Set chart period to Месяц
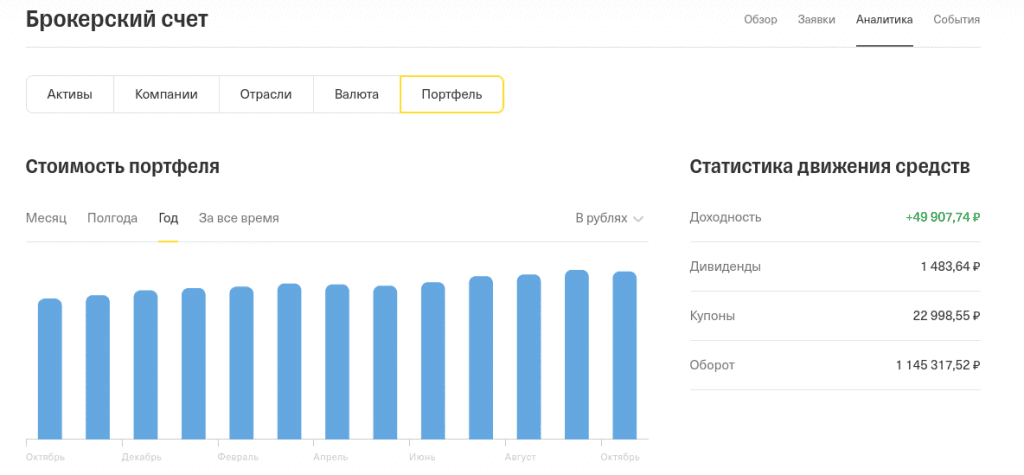Viewport: 1024px width, 475px height. pyautogui.click(x=46, y=218)
